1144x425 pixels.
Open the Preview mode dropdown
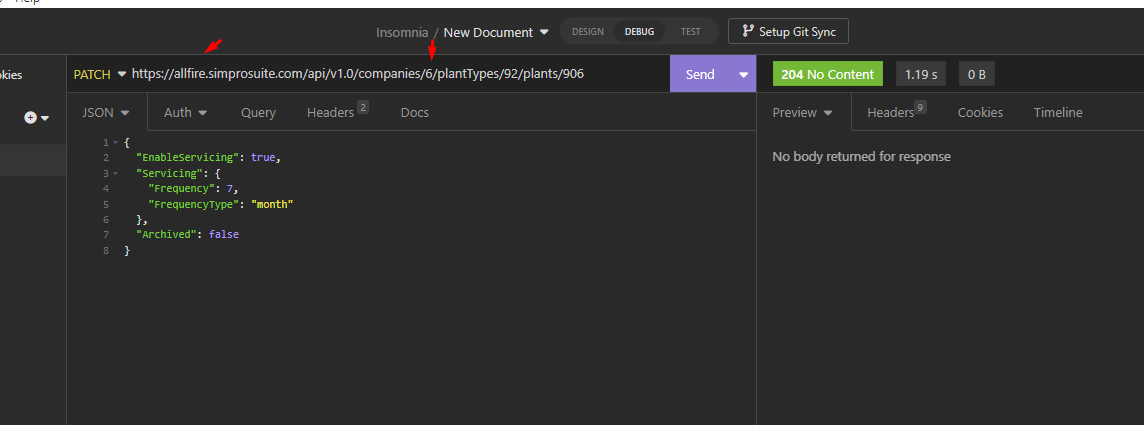[x=803, y=112]
